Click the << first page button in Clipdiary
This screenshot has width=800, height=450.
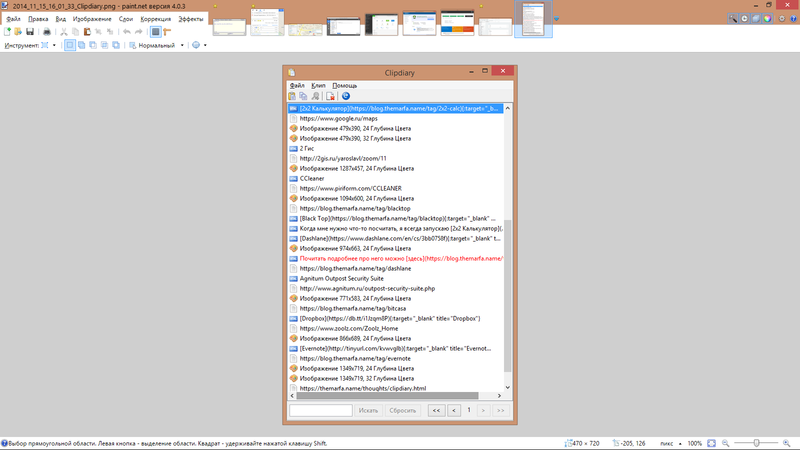[x=436, y=410]
